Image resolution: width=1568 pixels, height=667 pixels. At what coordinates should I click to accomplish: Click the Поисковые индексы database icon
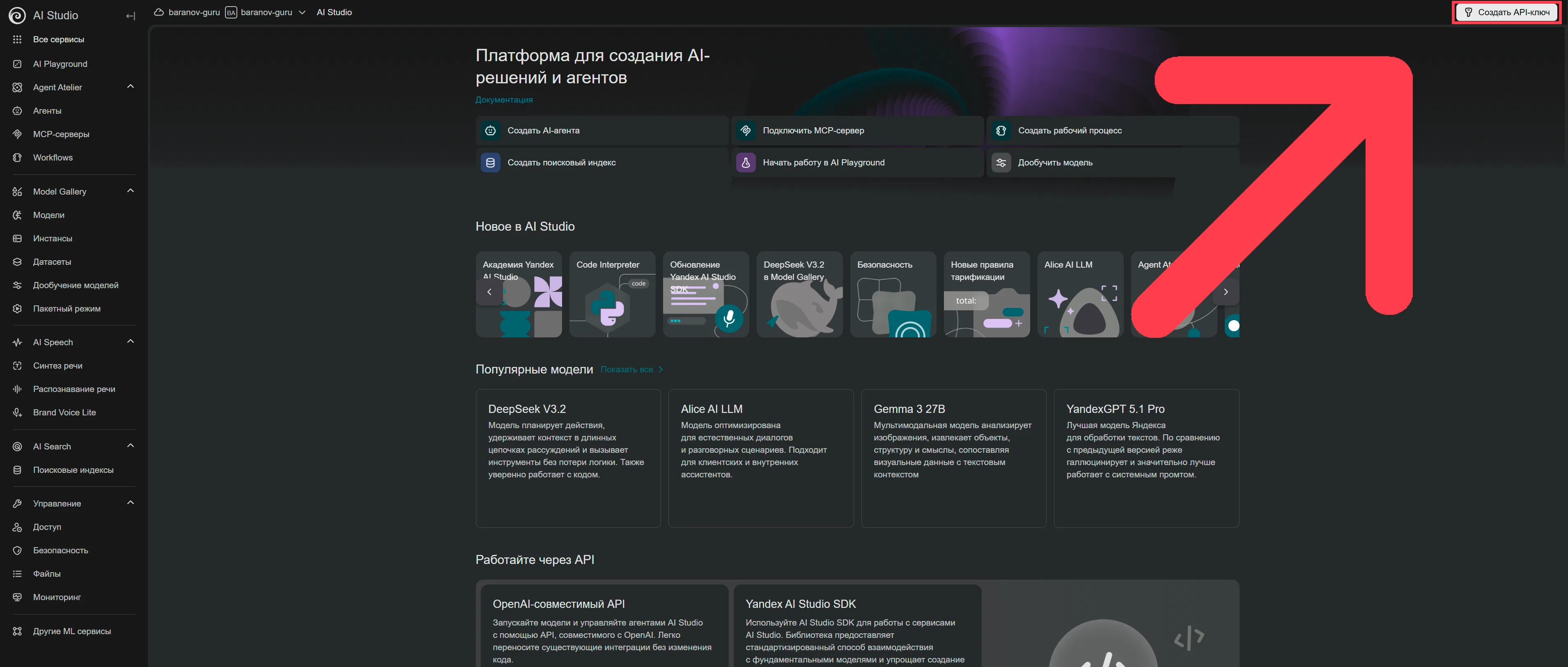(x=17, y=470)
